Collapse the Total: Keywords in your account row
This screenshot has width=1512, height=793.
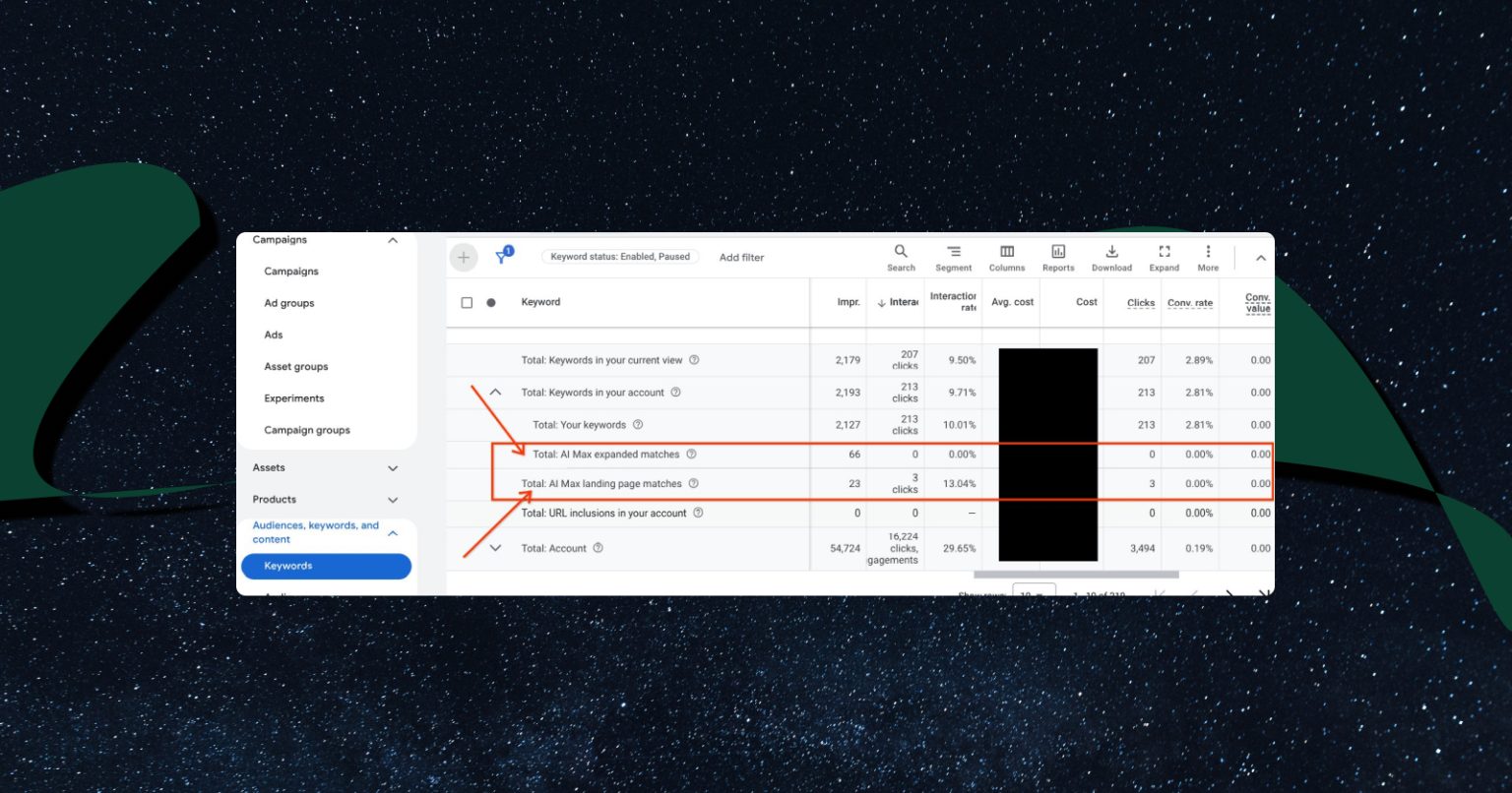pyautogui.click(x=495, y=393)
